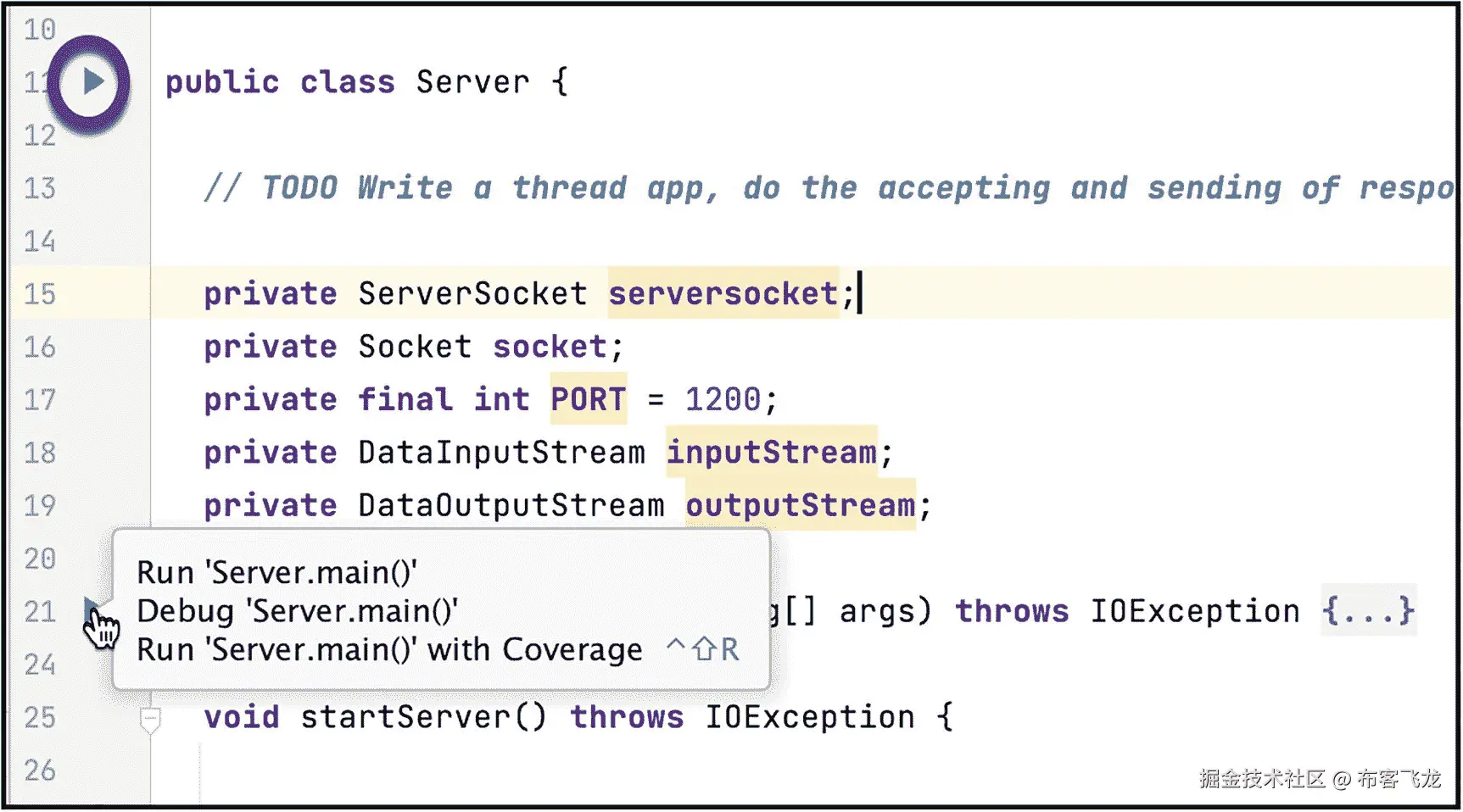The width and height of the screenshot is (1463, 812).
Task: Click line number 13 in gutter
Action: coord(40,188)
